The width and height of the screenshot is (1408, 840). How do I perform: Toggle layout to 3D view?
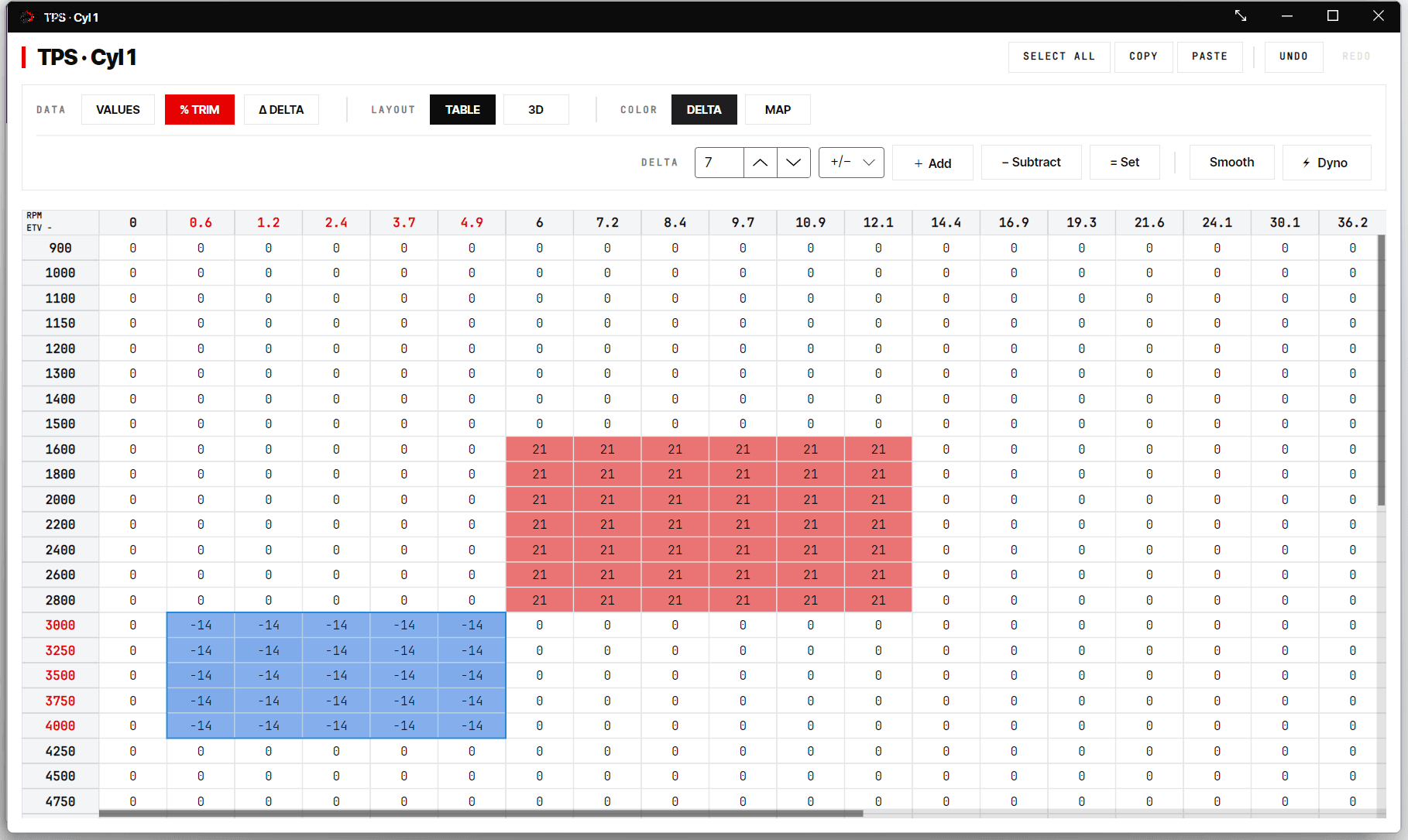[x=536, y=110]
